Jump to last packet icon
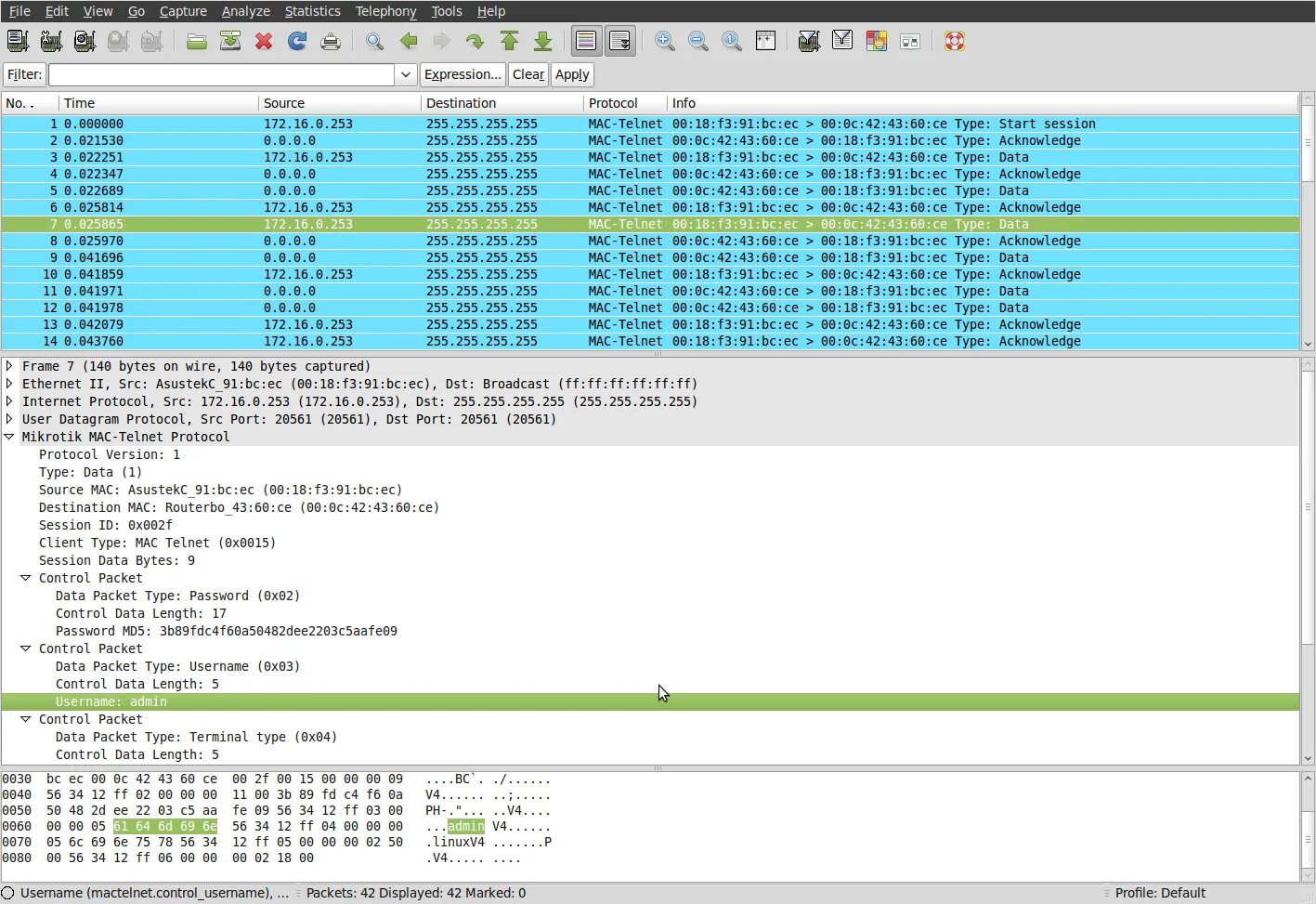 tap(543, 41)
